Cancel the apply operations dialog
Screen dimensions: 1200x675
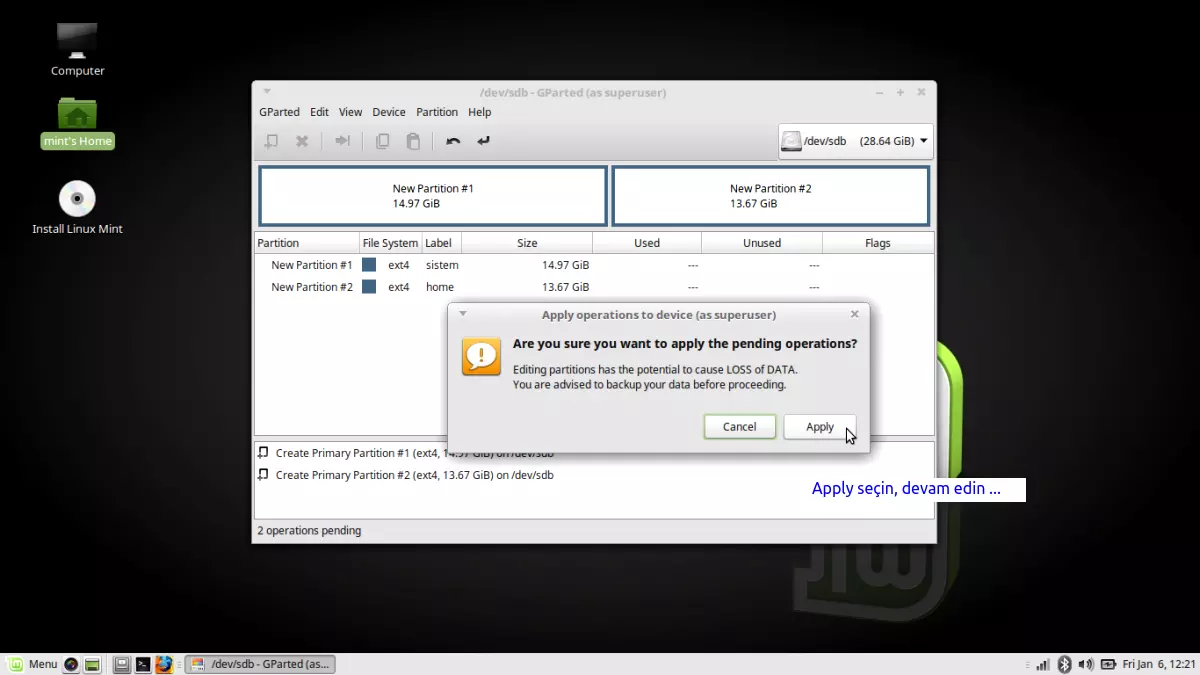739,426
